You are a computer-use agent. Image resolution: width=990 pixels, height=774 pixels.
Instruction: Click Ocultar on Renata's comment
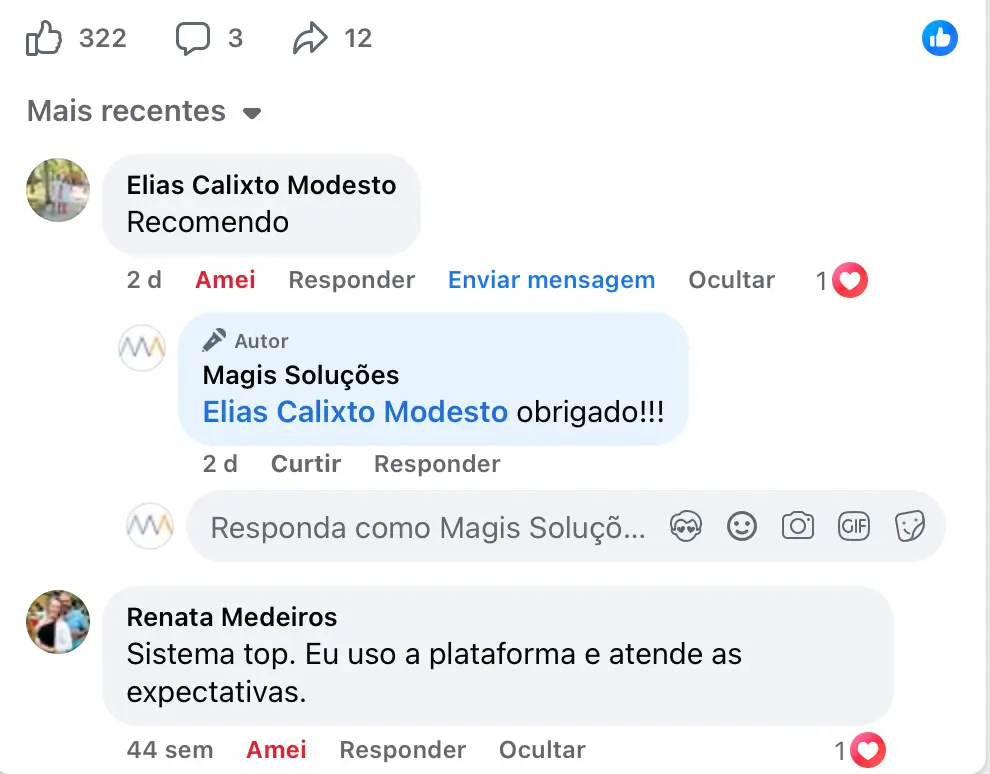pos(541,750)
